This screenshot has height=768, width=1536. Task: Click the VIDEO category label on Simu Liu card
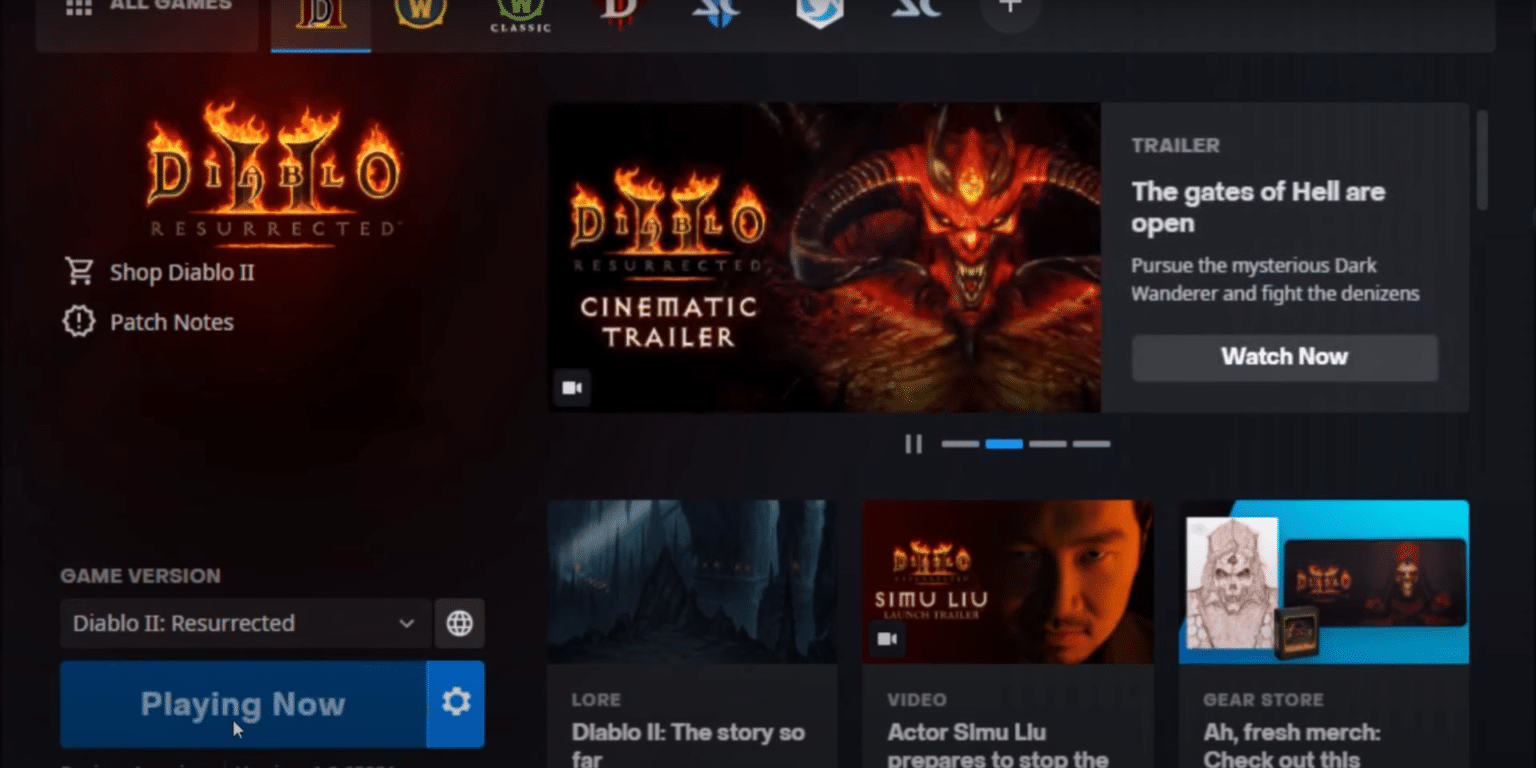[x=917, y=700]
